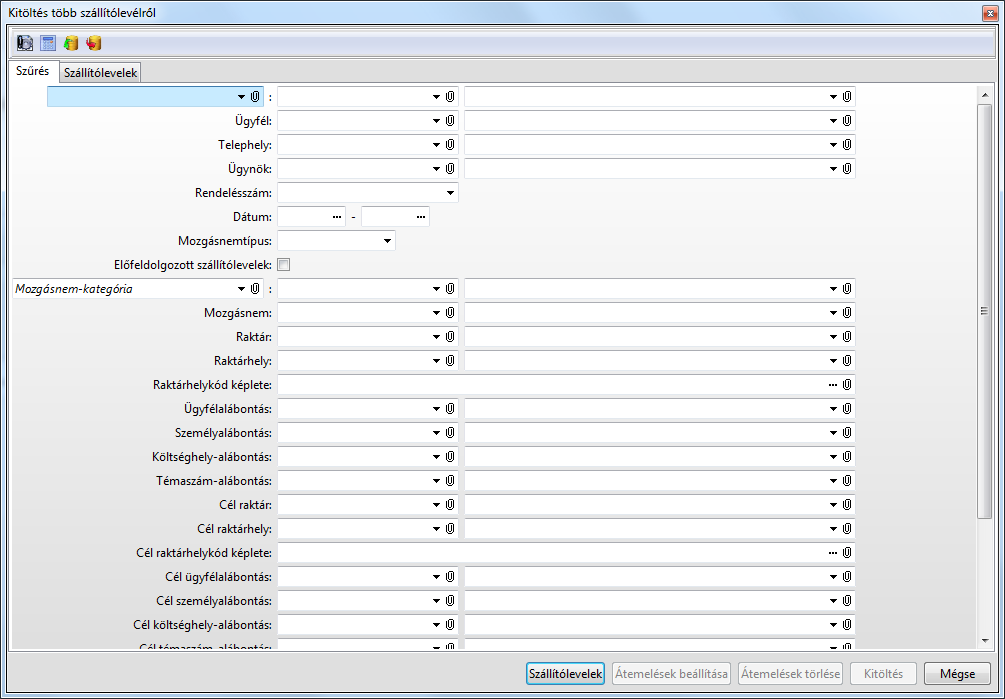Open the start date picker ellipsis in Dátum
1005x699 pixels.
337,216
